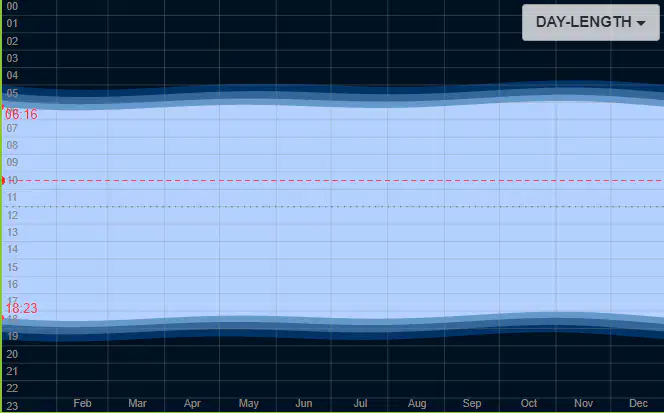Open the DAY-LENGTH dropdown

591,22
